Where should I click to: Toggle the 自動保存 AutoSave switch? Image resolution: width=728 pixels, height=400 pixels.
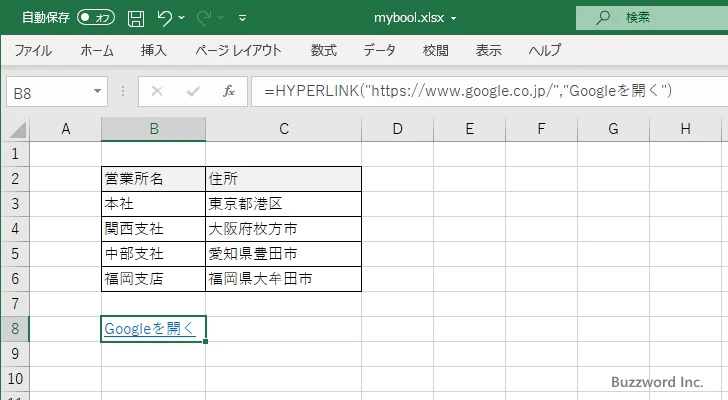click(96, 18)
